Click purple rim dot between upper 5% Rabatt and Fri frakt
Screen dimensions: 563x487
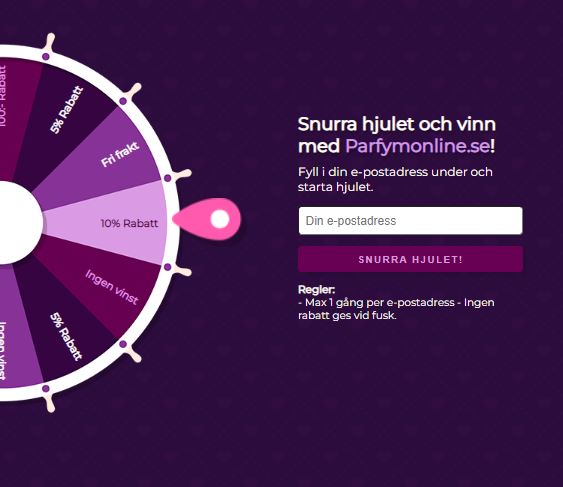tap(123, 101)
